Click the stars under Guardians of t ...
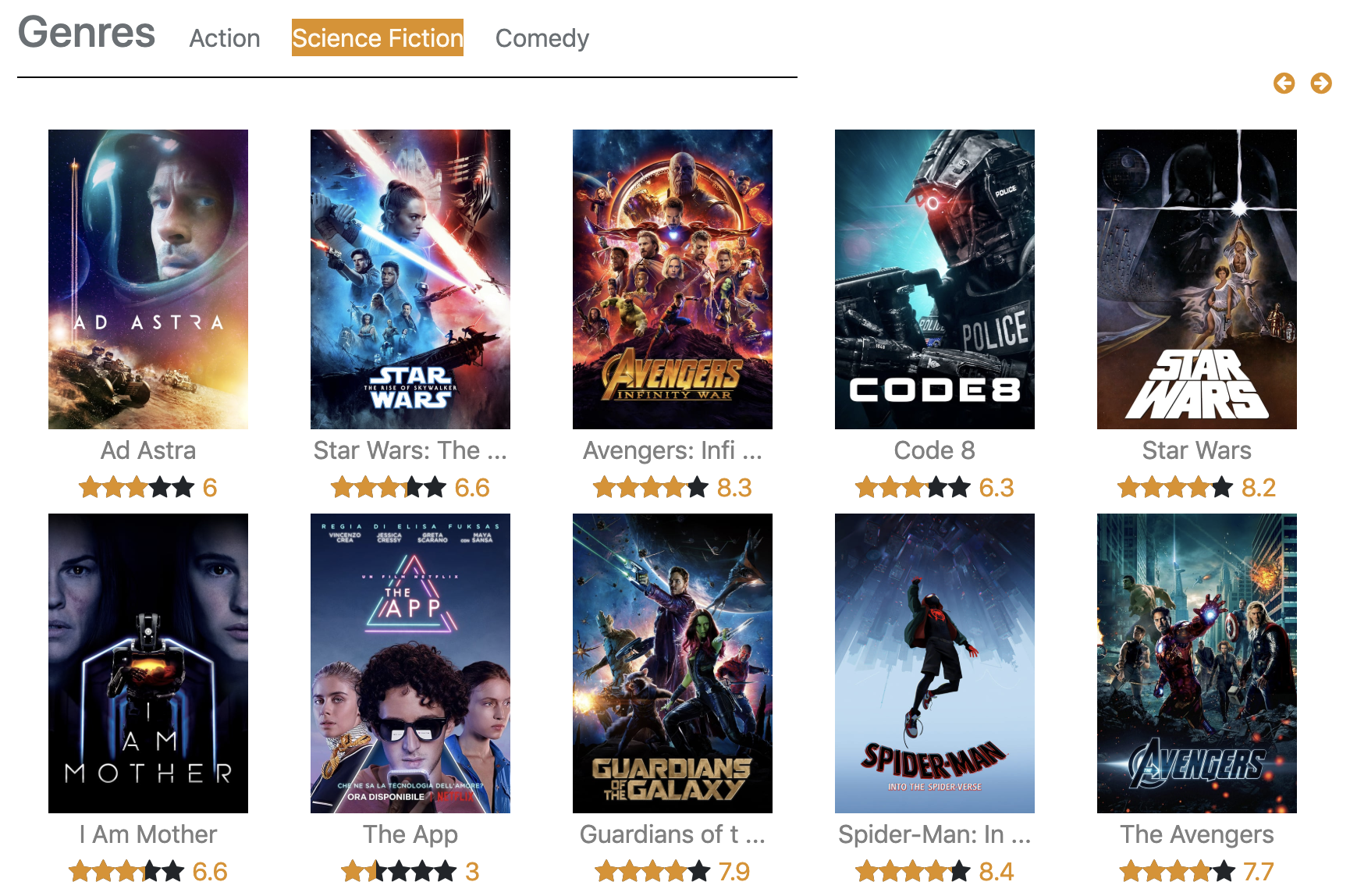This screenshot has width=1350, height=896. (652, 872)
